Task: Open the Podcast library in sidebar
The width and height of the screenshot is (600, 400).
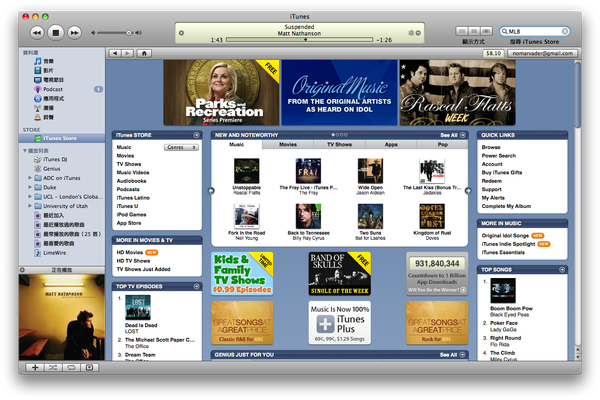Action: pos(53,89)
